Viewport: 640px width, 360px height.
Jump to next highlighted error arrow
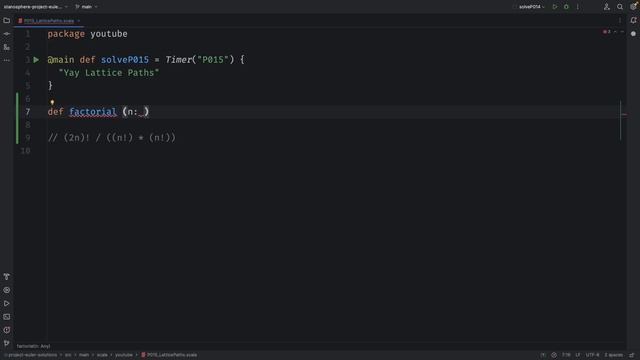coord(622,32)
